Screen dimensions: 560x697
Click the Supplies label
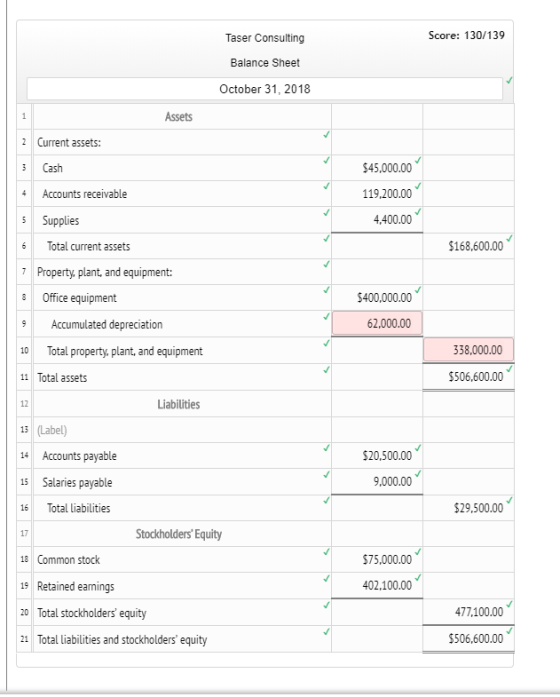click(x=60, y=220)
